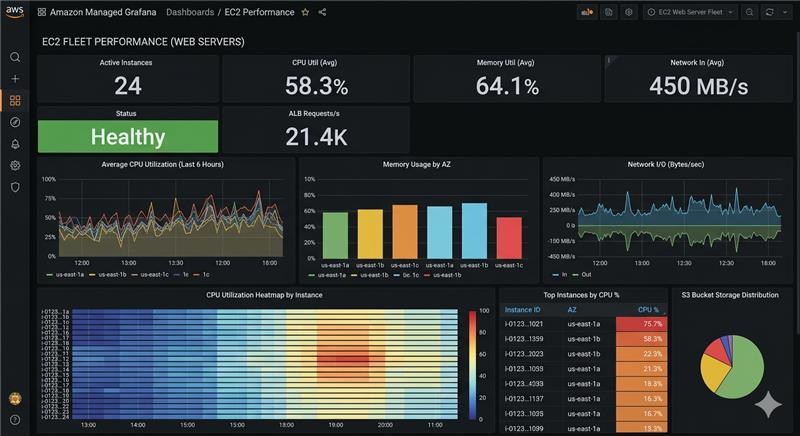This screenshot has height=436, width=800.
Task: Click the Instance ID column header
Action: click(523, 310)
